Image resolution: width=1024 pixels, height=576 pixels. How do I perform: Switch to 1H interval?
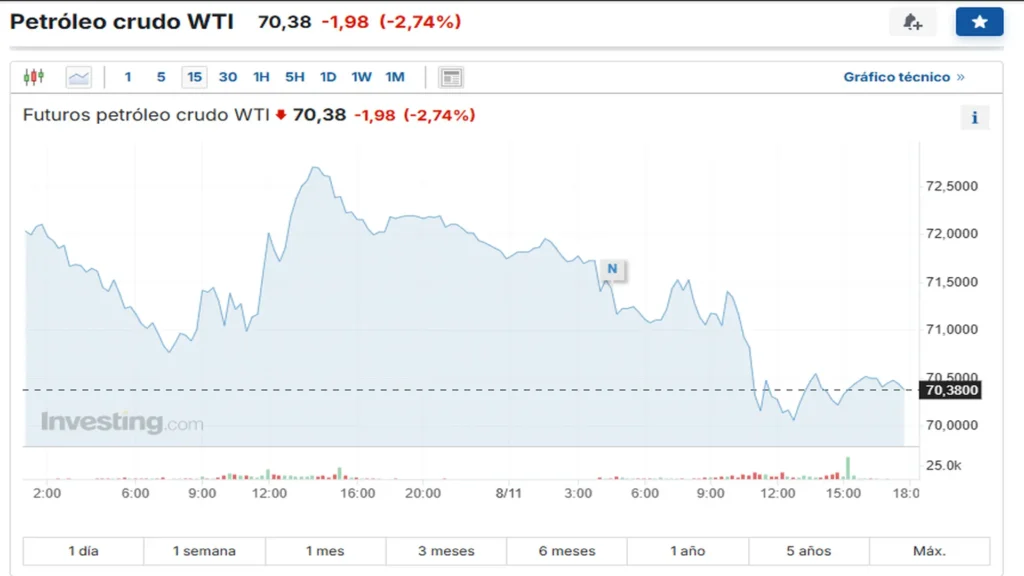pos(261,77)
